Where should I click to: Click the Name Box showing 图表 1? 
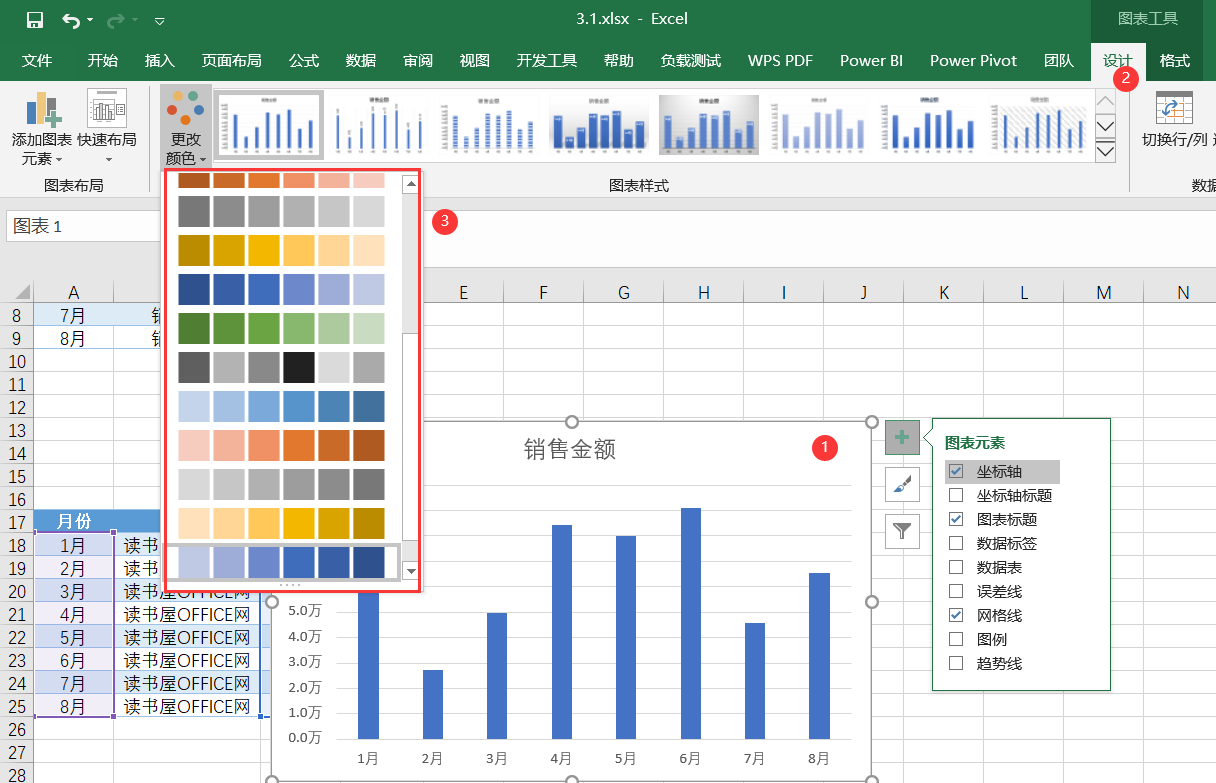tap(80, 226)
